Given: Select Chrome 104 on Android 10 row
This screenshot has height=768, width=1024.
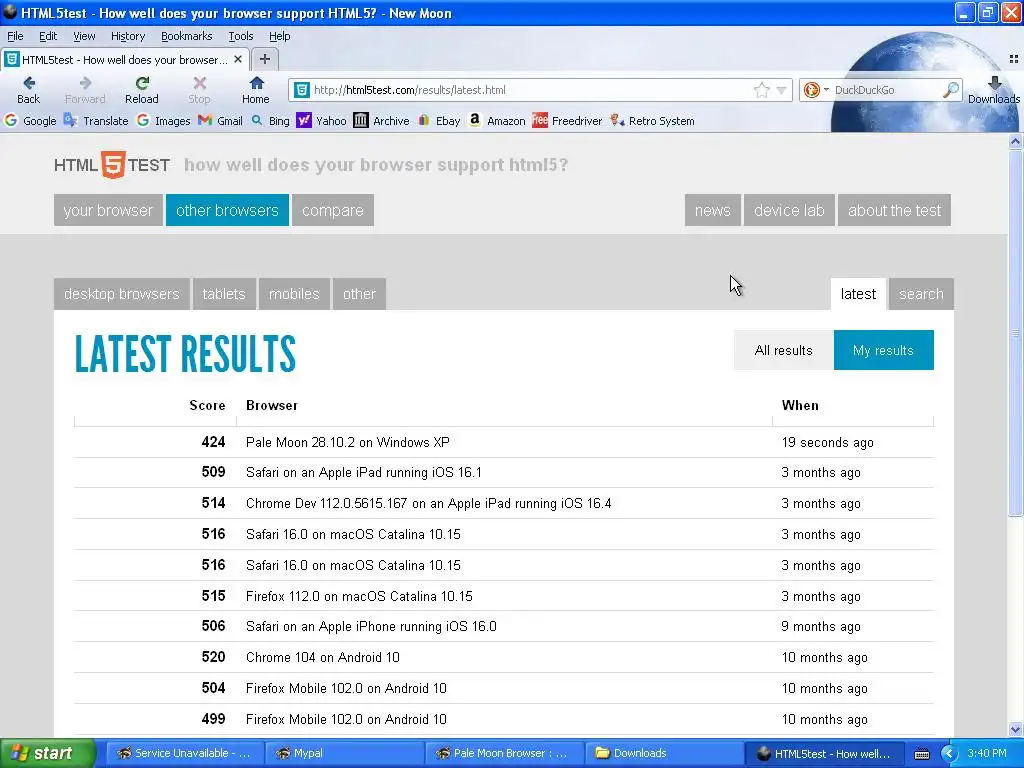Looking at the screenshot, I should [504, 658].
